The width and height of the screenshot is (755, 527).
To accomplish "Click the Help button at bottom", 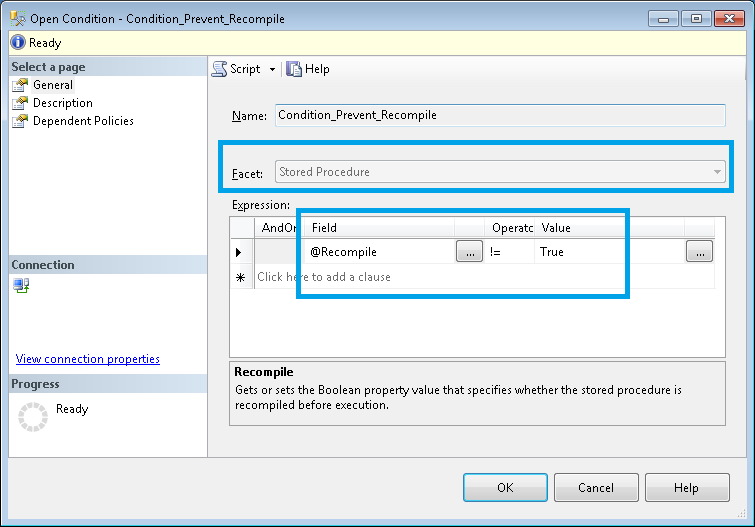I will coord(686,488).
